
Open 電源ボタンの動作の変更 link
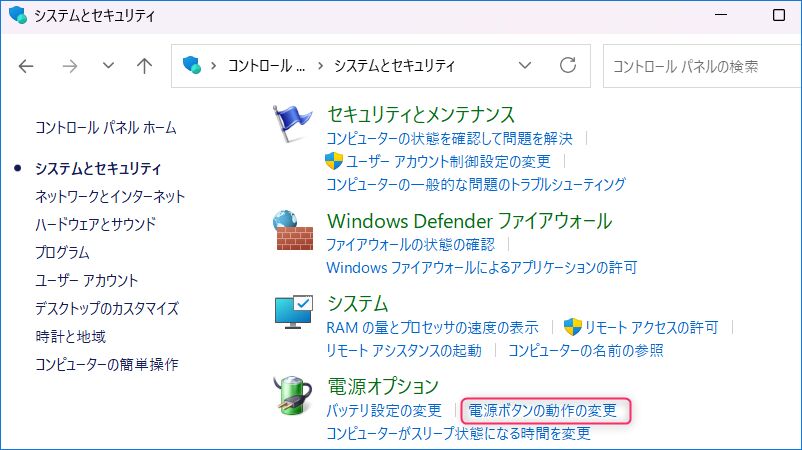pyautogui.click(x=543, y=410)
